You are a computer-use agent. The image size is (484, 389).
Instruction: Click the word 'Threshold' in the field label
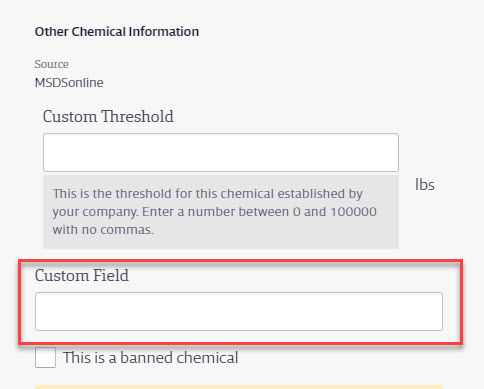[x=137, y=117]
